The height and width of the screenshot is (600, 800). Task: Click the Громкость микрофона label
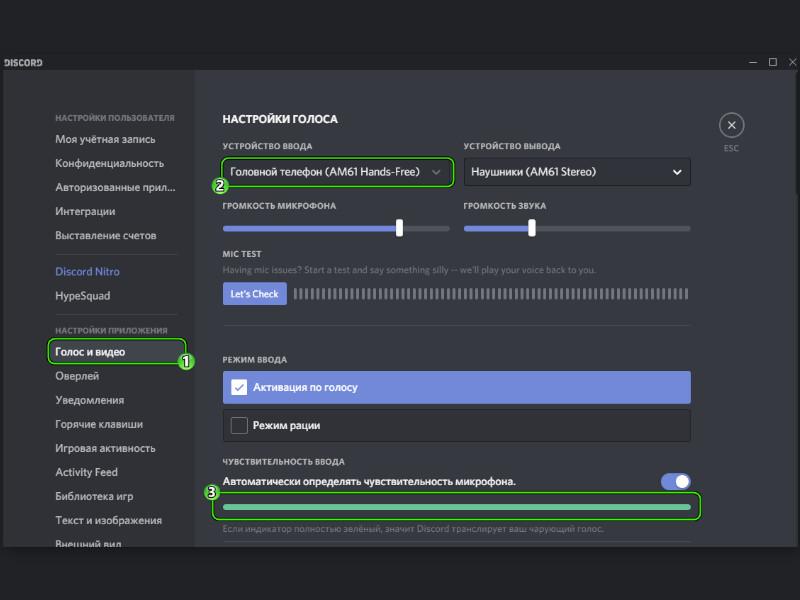pos(279,206)
